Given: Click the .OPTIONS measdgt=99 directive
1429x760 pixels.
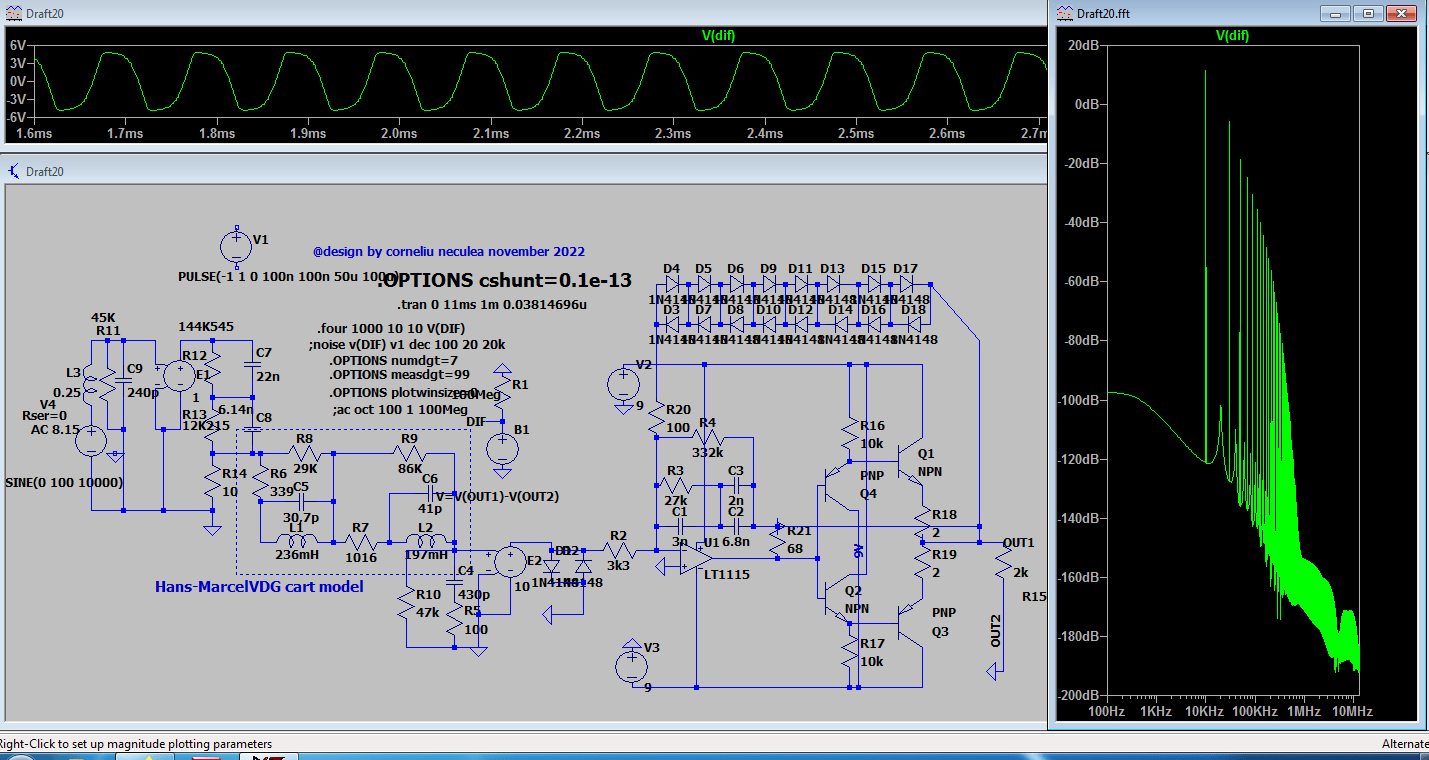Looking at the screenshot, I should click(400, 375).
